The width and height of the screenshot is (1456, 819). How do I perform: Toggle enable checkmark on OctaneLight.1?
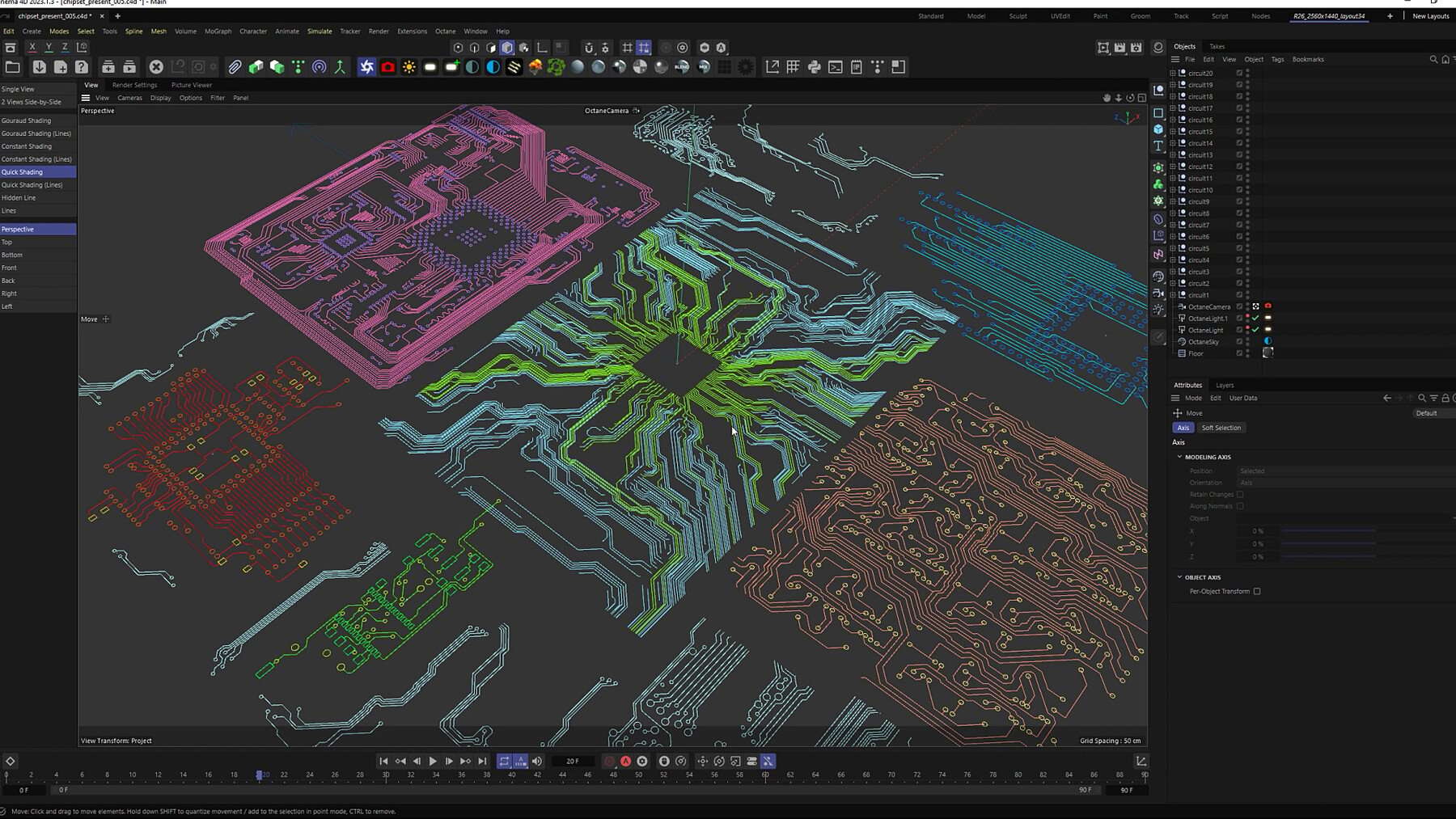pyautogui.click(x=1255, y=319)
